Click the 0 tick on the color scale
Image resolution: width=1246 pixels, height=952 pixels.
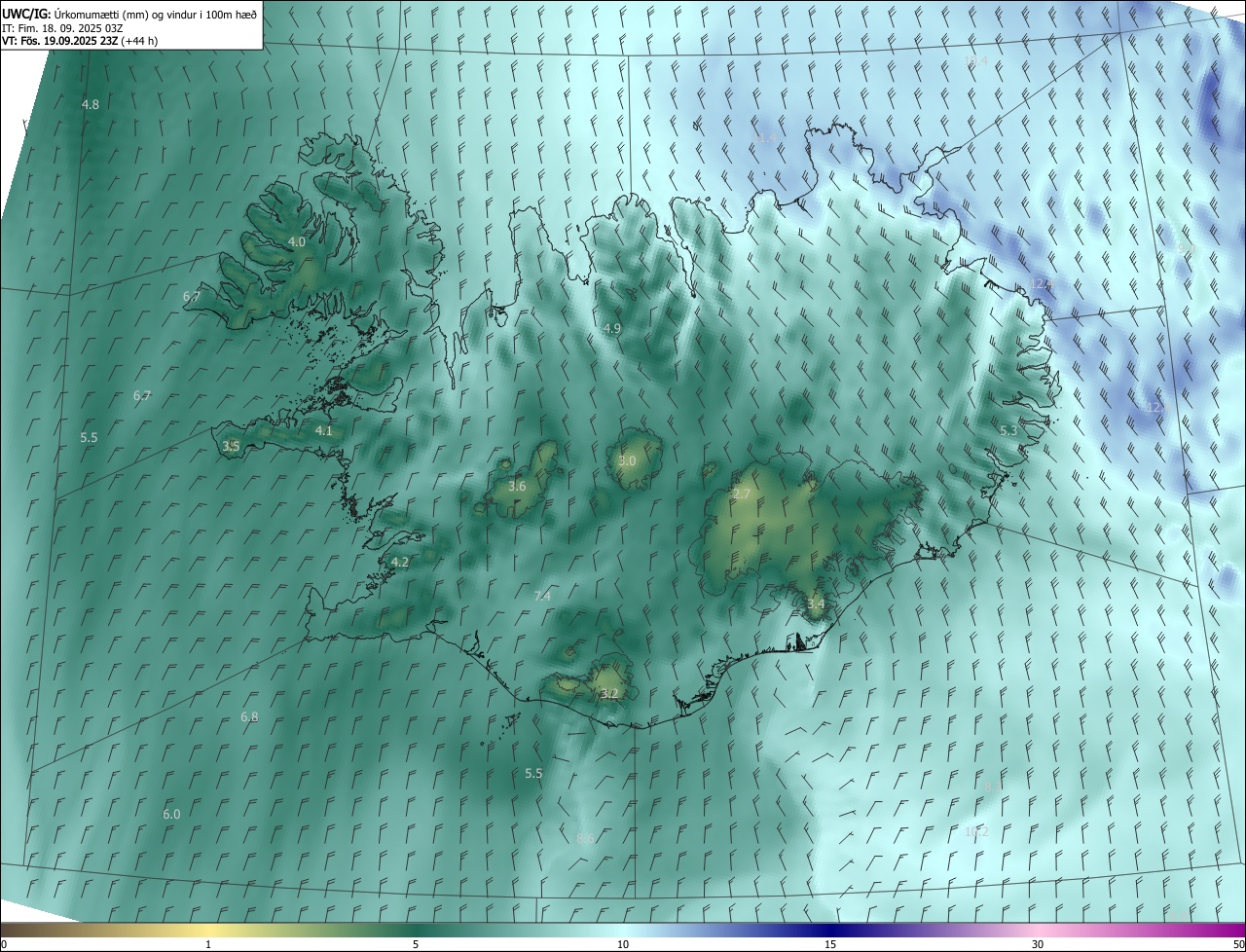pos(4,944)
